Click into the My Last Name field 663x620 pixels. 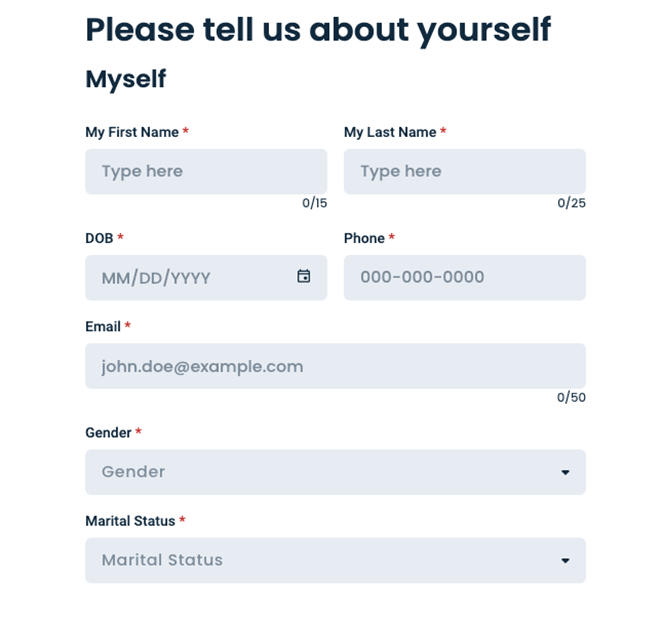464,172
